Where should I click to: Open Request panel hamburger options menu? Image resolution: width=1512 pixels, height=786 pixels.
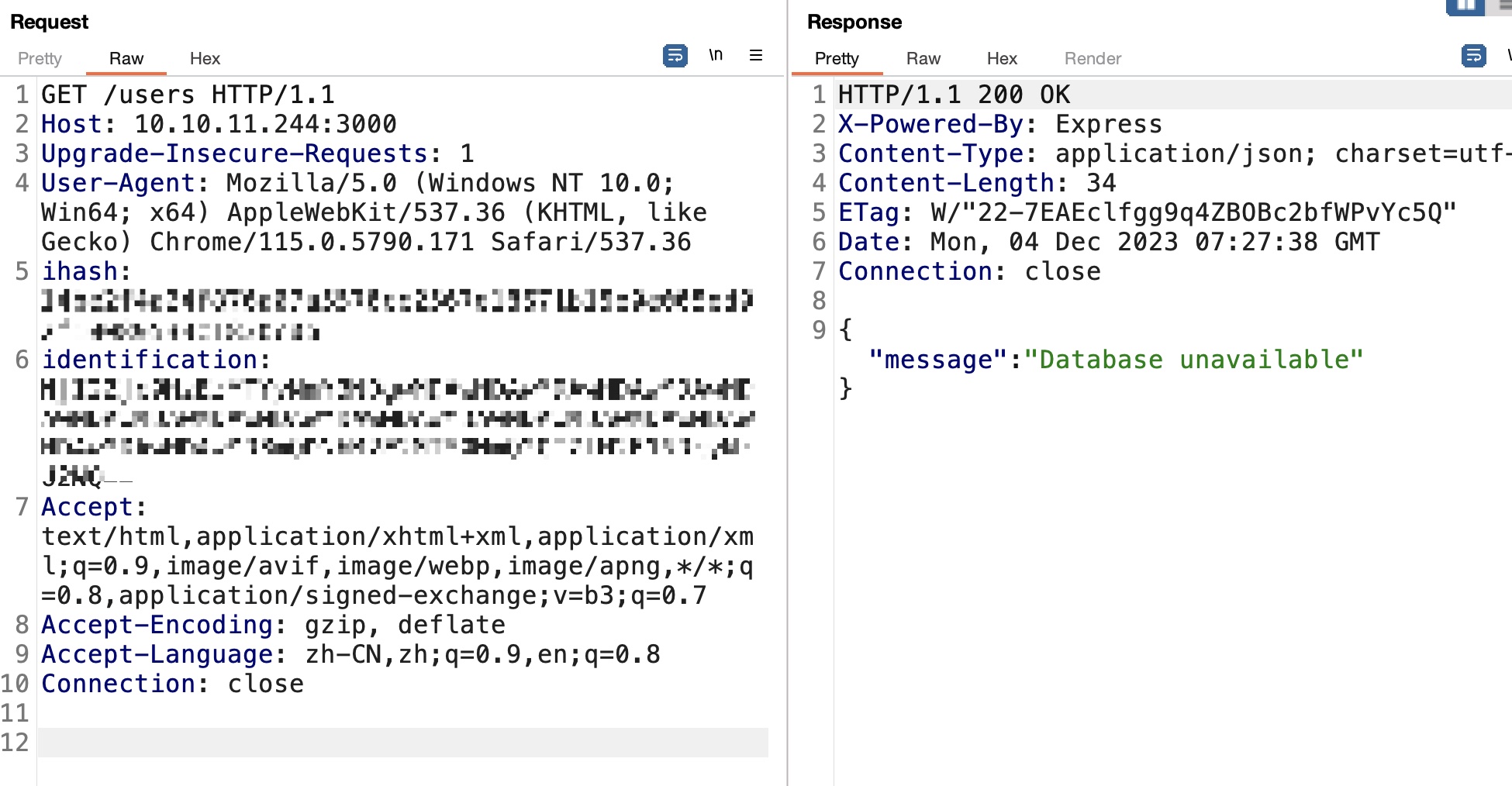(x=756, y=55)
